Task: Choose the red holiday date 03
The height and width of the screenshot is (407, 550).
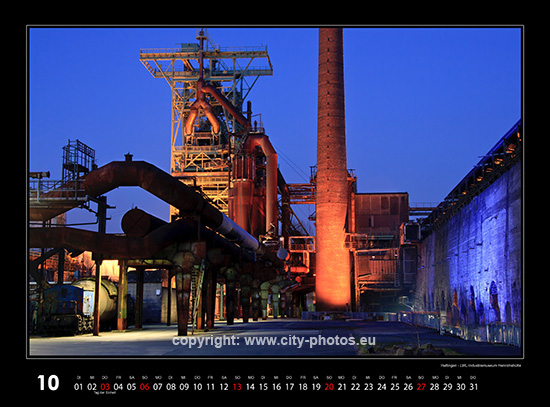Action: [105, 387]
